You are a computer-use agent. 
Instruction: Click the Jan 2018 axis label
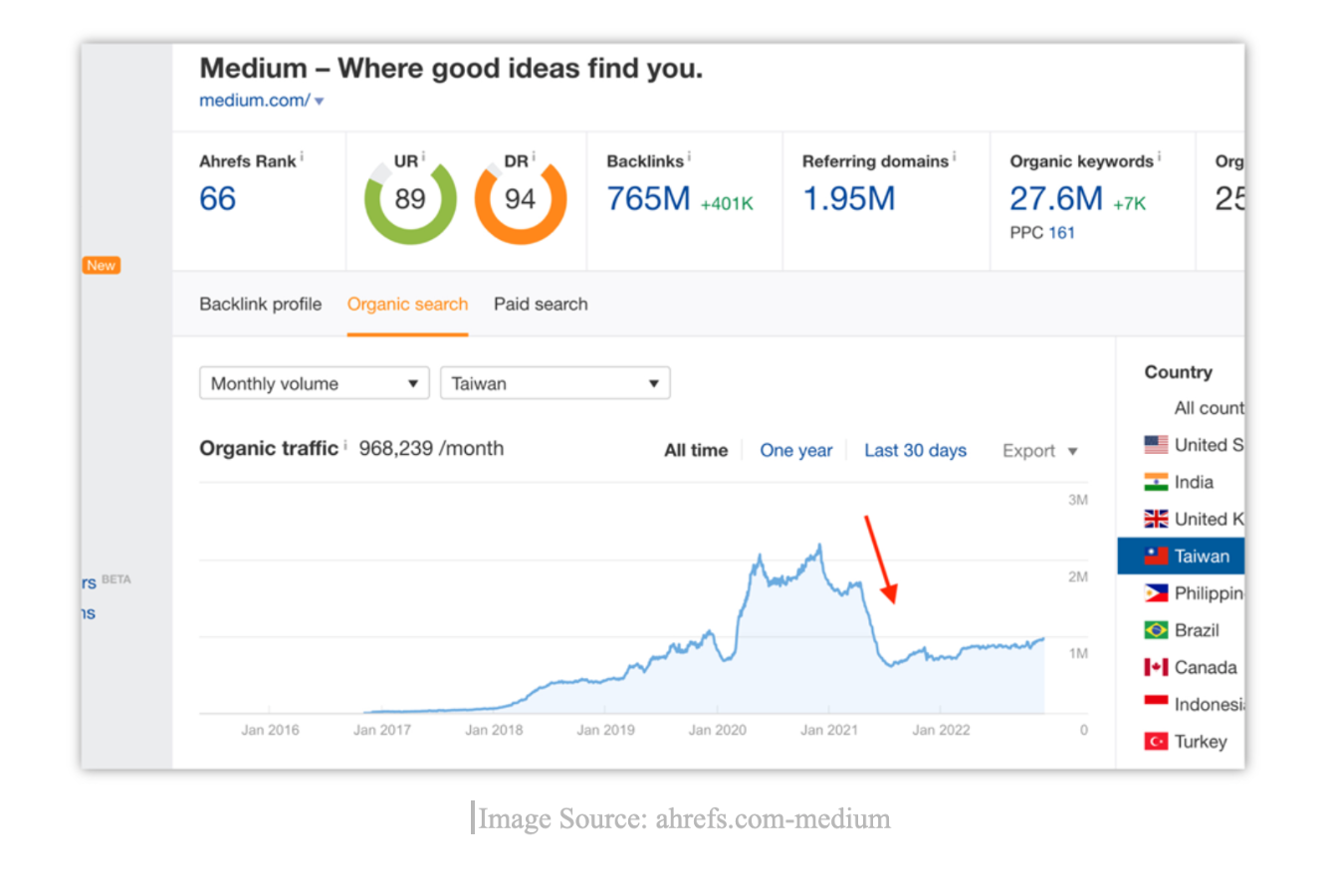click(494, 730)
